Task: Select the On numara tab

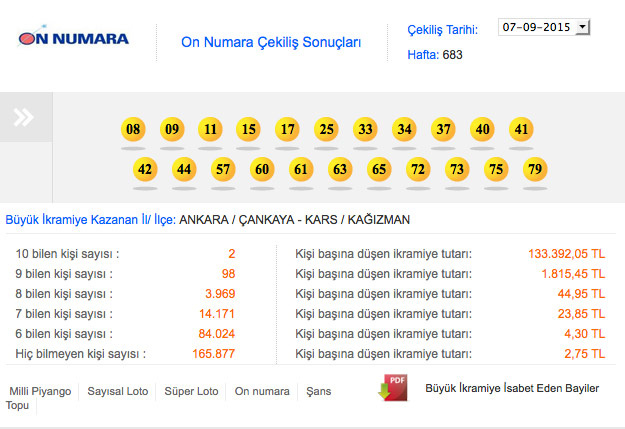Action: 262,391
